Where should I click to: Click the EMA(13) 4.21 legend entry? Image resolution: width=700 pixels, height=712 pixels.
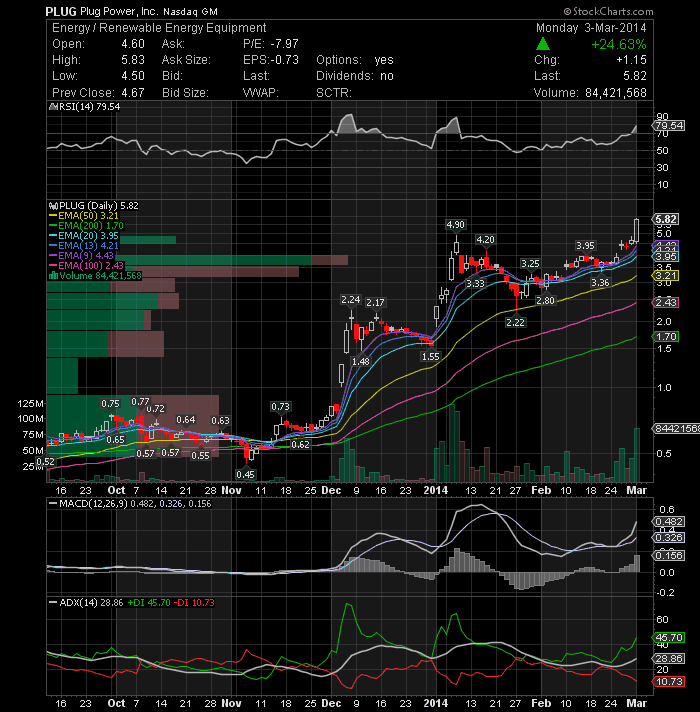click(88, 246)
